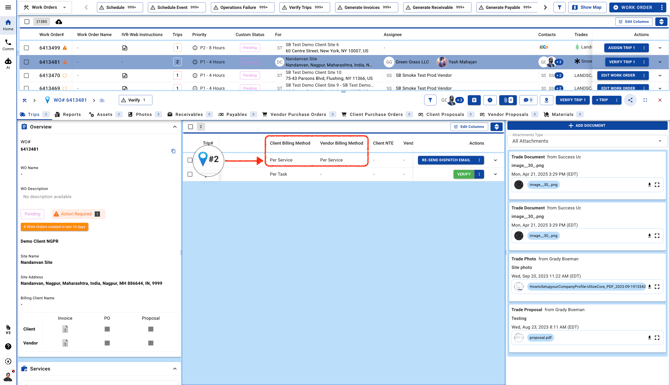Open the Vendor Proposal grid icon

point(151,343)
